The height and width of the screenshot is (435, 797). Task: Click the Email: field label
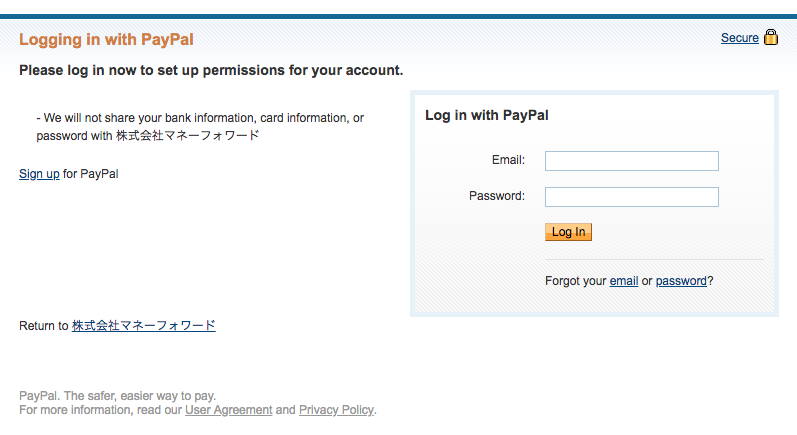(508, 160)
